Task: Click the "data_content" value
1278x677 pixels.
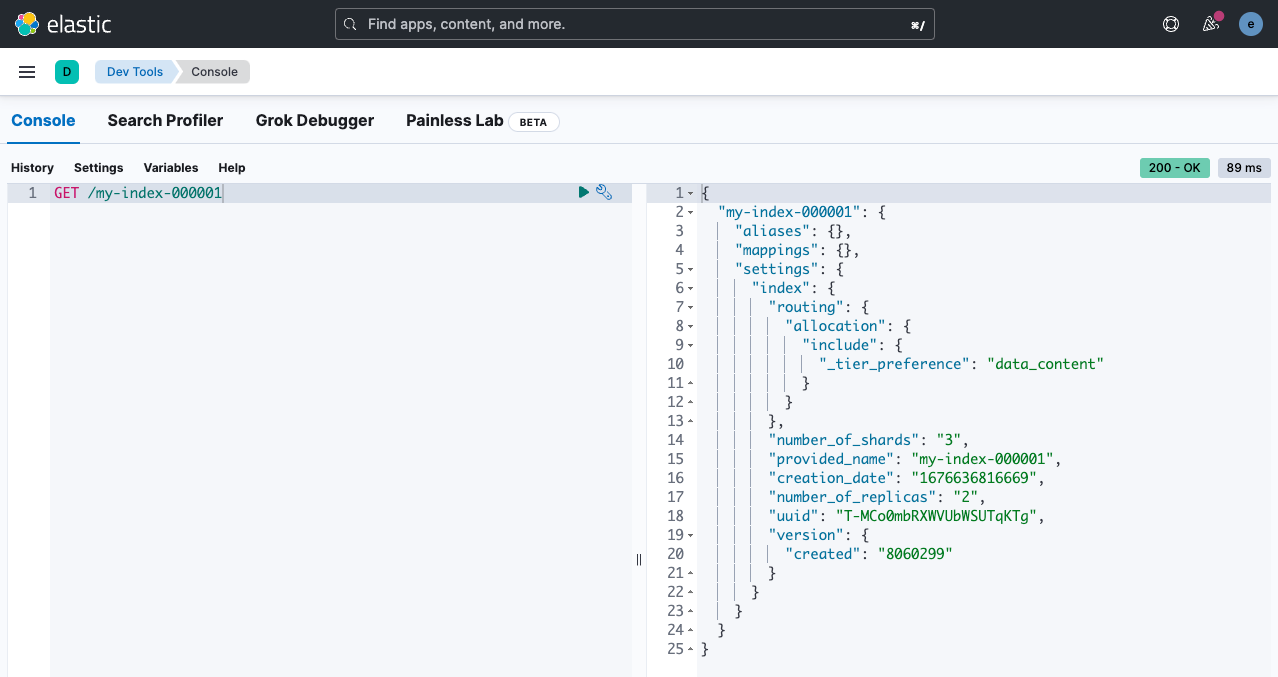Action: (x=1045, y=364)
